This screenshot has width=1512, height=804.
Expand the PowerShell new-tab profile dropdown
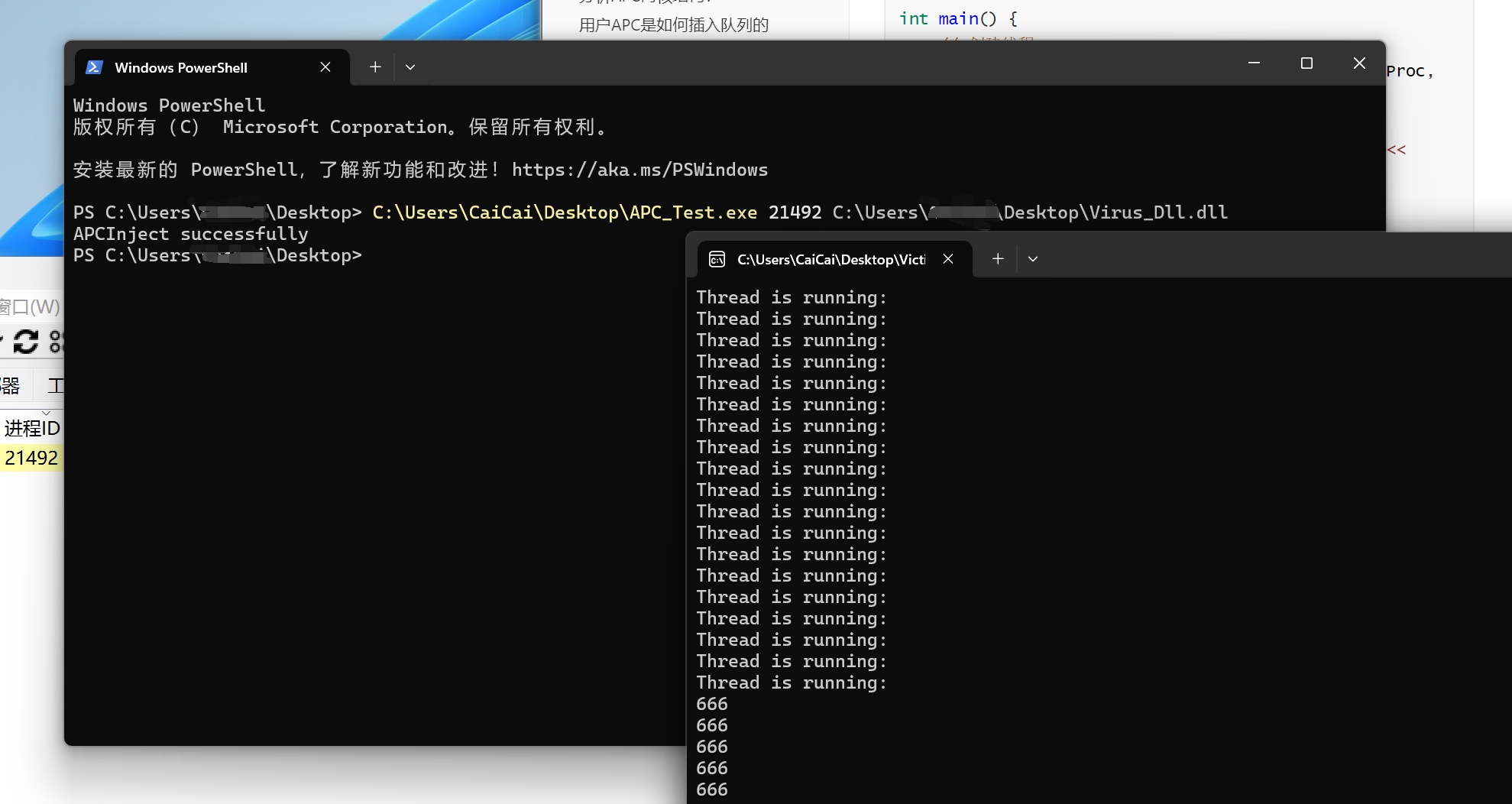pos(410,67)
